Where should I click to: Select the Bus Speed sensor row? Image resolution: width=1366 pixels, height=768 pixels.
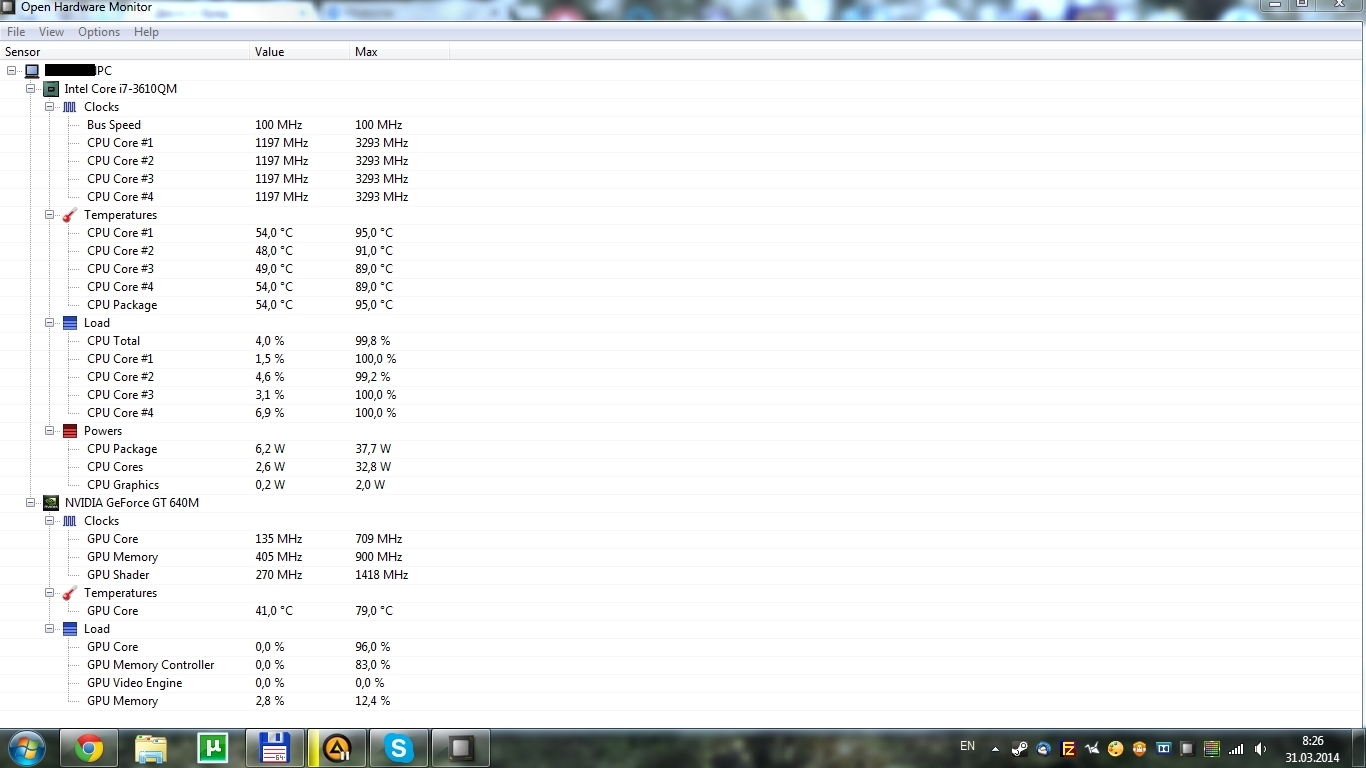683,125
